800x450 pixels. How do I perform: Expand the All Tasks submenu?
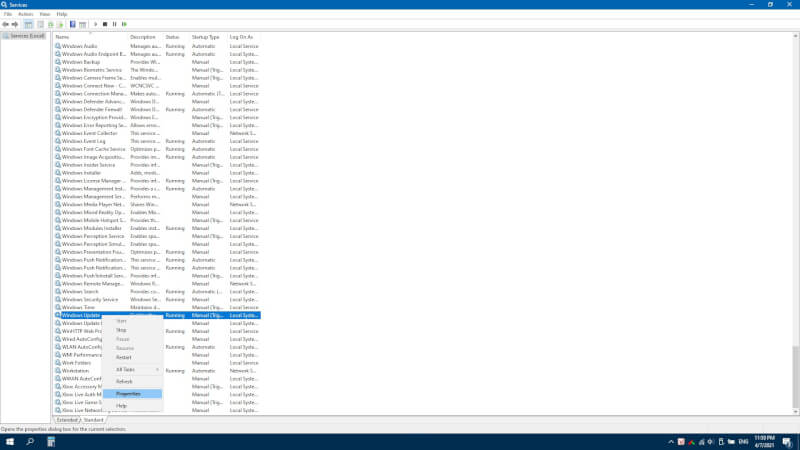click(x=132, y=369)
